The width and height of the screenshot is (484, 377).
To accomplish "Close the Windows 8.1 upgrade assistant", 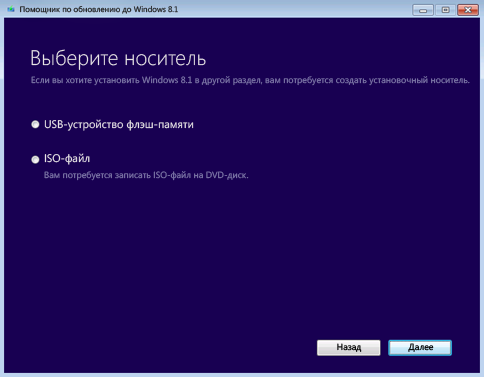I will [468, 10].
